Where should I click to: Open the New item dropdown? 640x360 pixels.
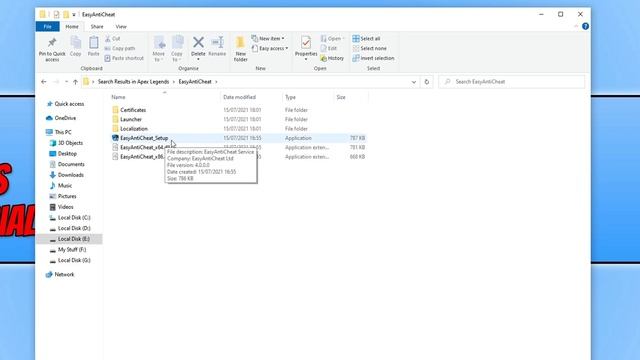coord(268,38)
